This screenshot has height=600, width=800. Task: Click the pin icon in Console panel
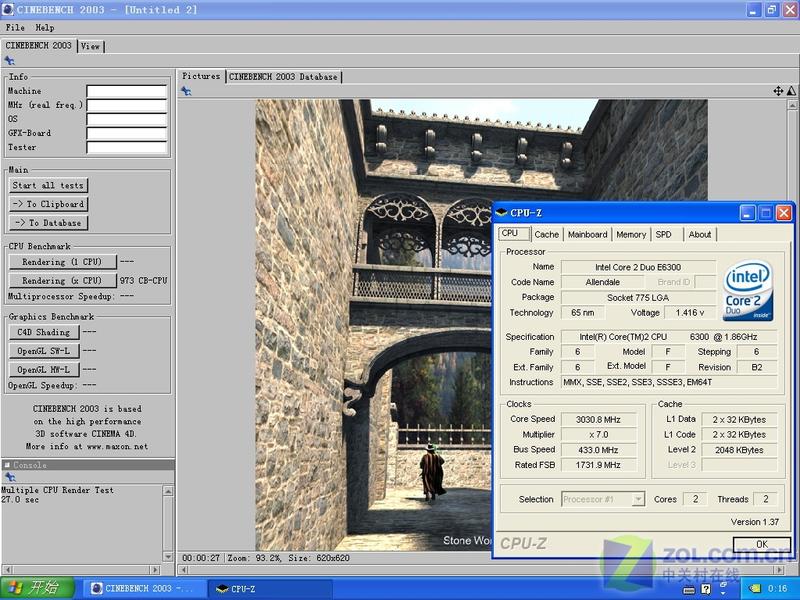pyautogui.click(x=10, y=477)
